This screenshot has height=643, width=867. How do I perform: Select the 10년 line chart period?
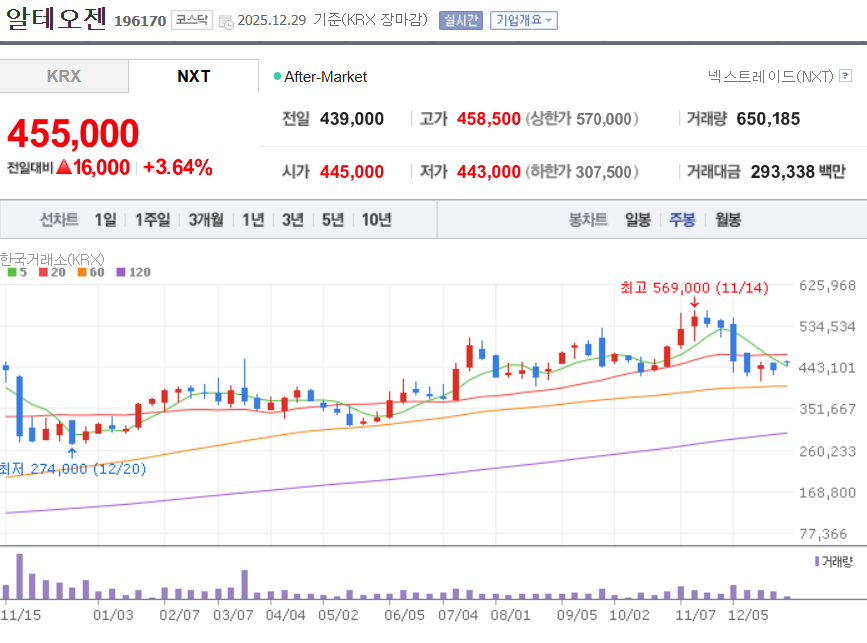[x=377, y=219]
